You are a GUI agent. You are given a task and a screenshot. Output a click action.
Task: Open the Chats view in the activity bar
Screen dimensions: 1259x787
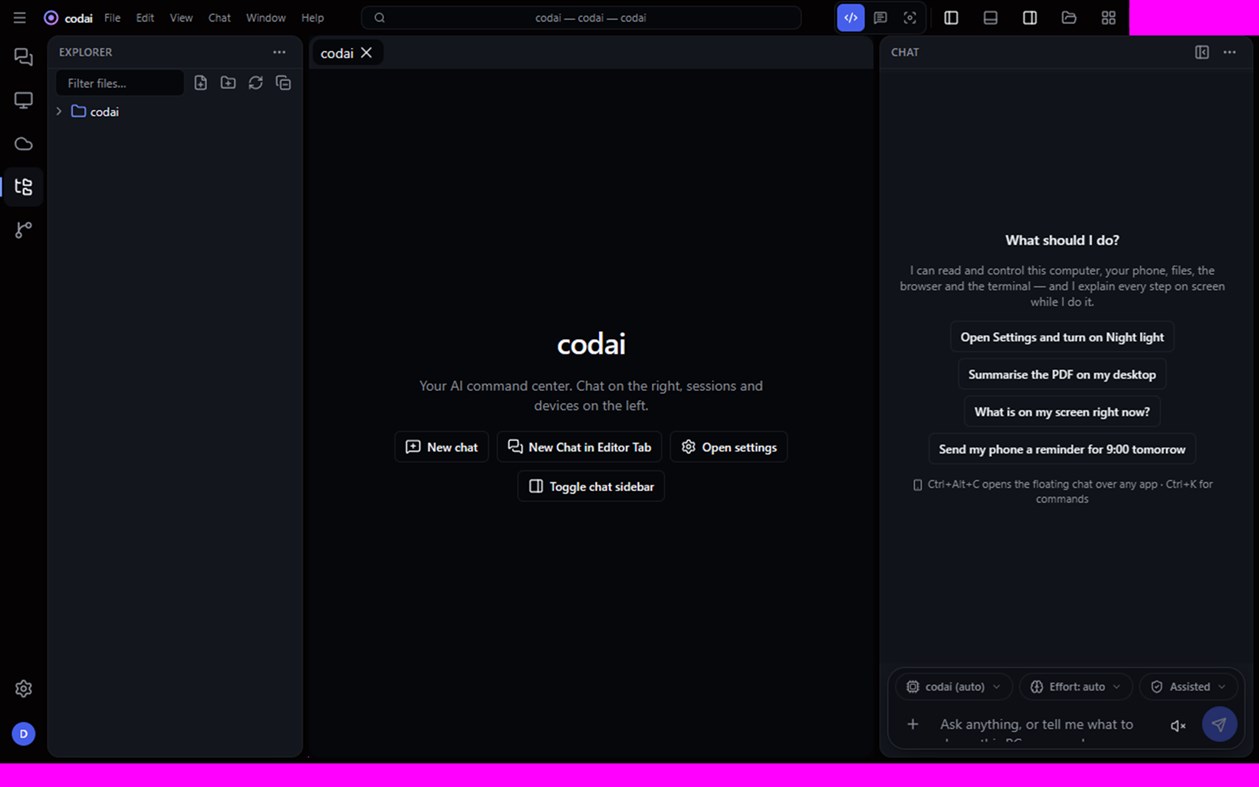pyautogui.click(x=23, y=57)
